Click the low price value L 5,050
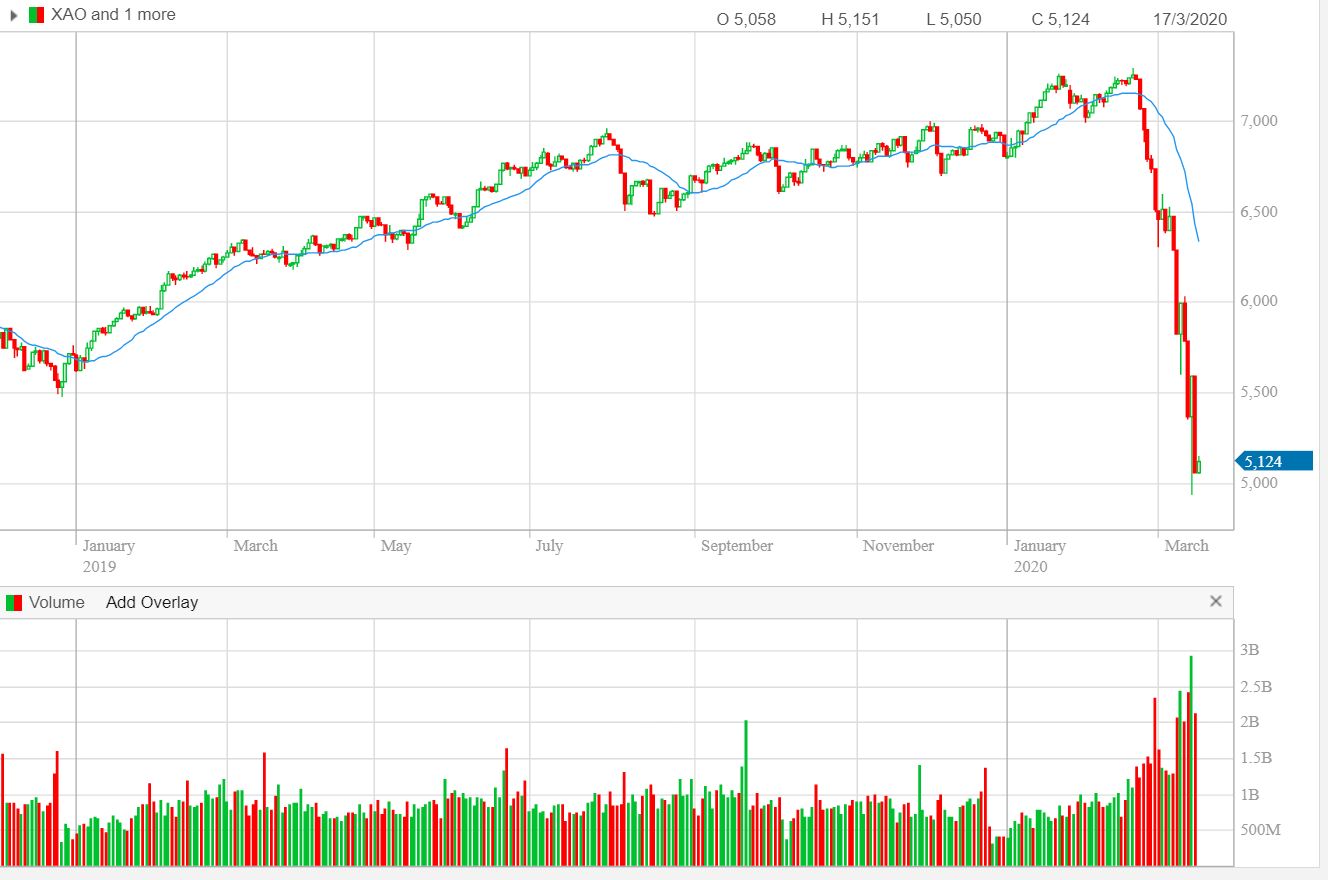Image resolution: width=1328 pixels, height=880 pixels. [x=953, y=19]
